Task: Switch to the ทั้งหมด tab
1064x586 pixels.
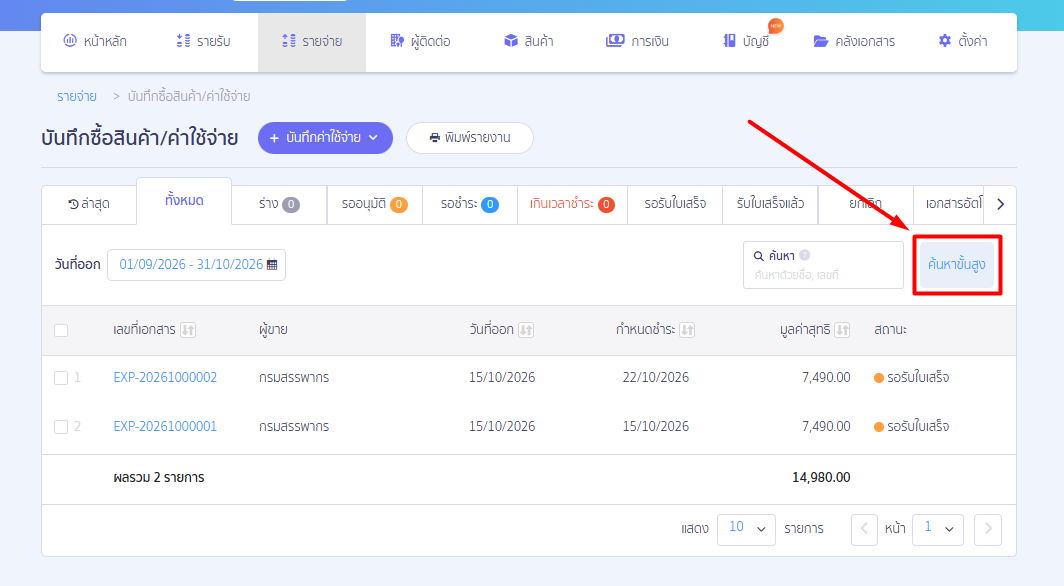Action: 184,201
